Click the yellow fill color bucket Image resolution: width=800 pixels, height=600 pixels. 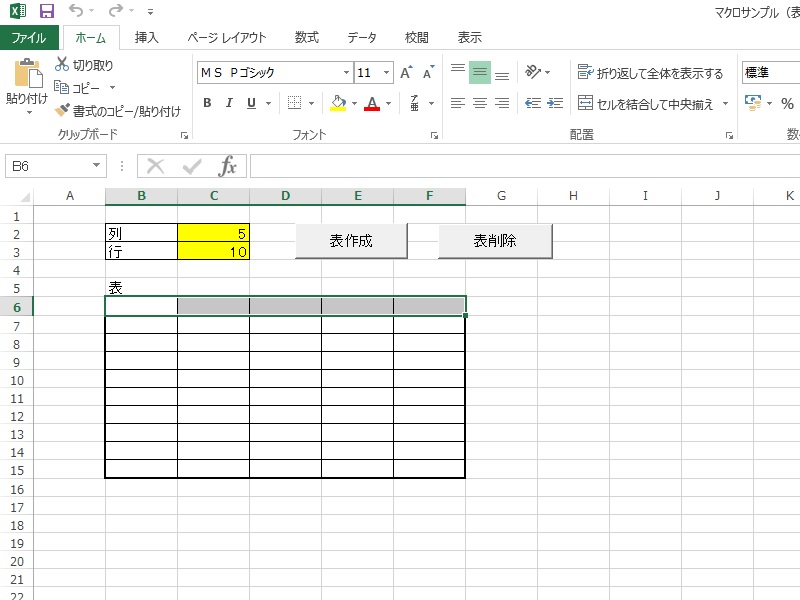338,103
